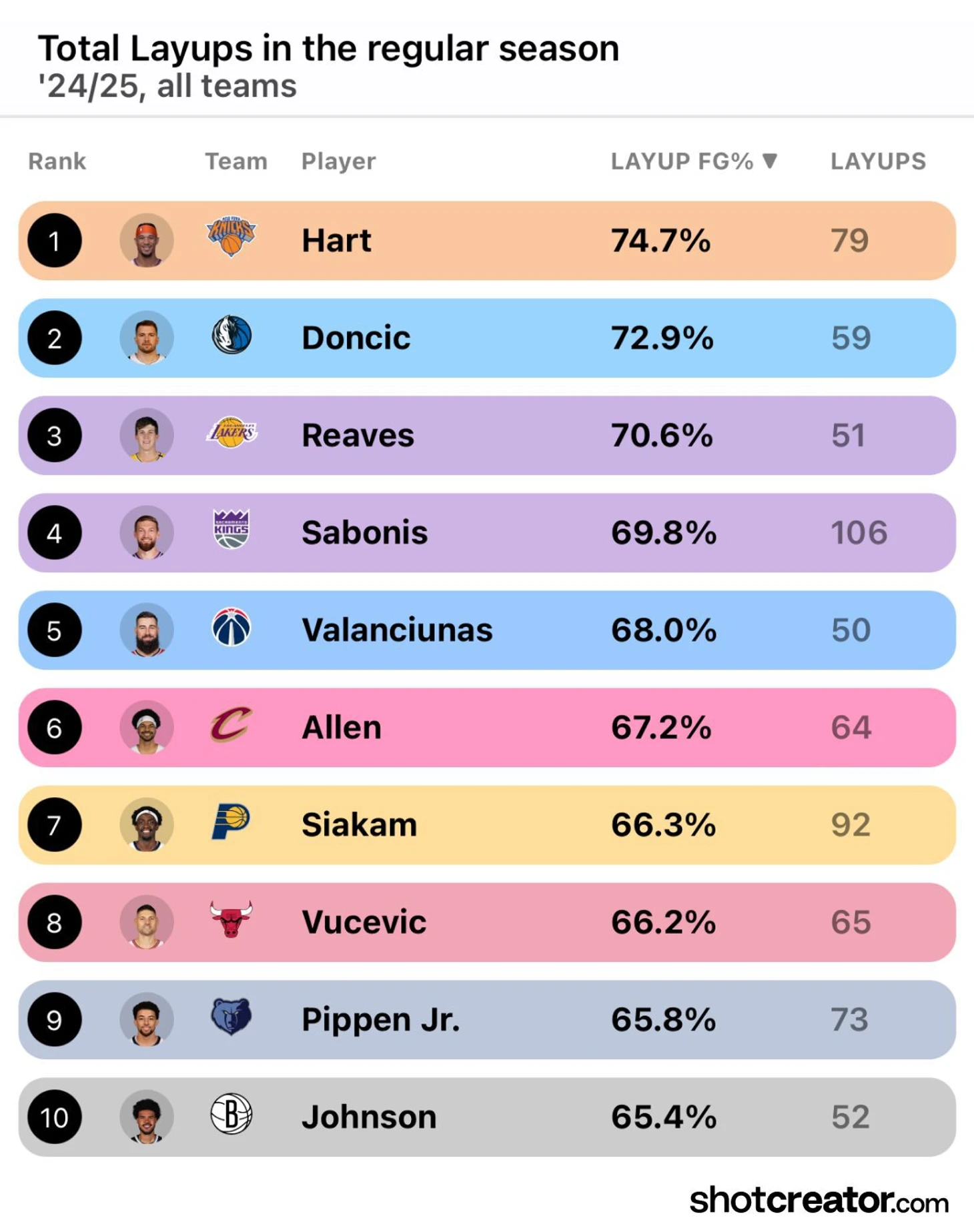974x1232 pixels.
Task: Click Doncic's player headshot
Action: coord(147,338)
